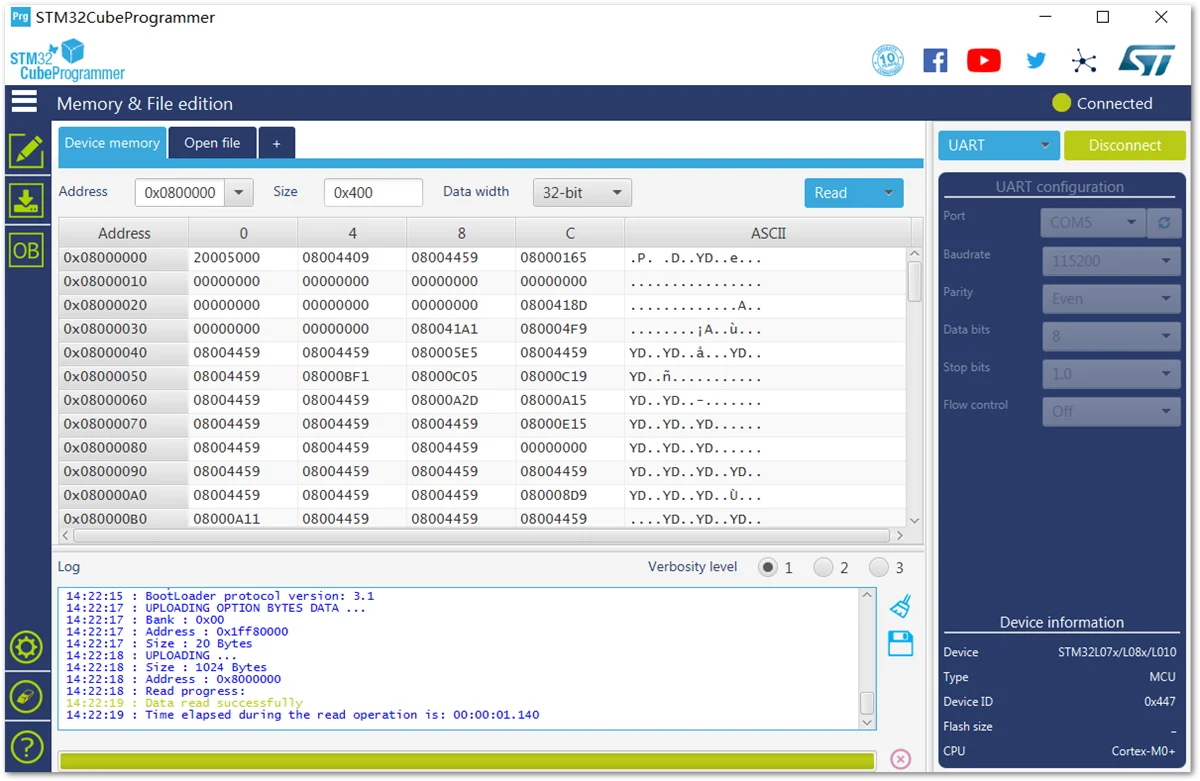The height and width of the screenshot is (781, 1200).
Task: Select cell 0800418D in row 0x08000020
Action: 570,305
